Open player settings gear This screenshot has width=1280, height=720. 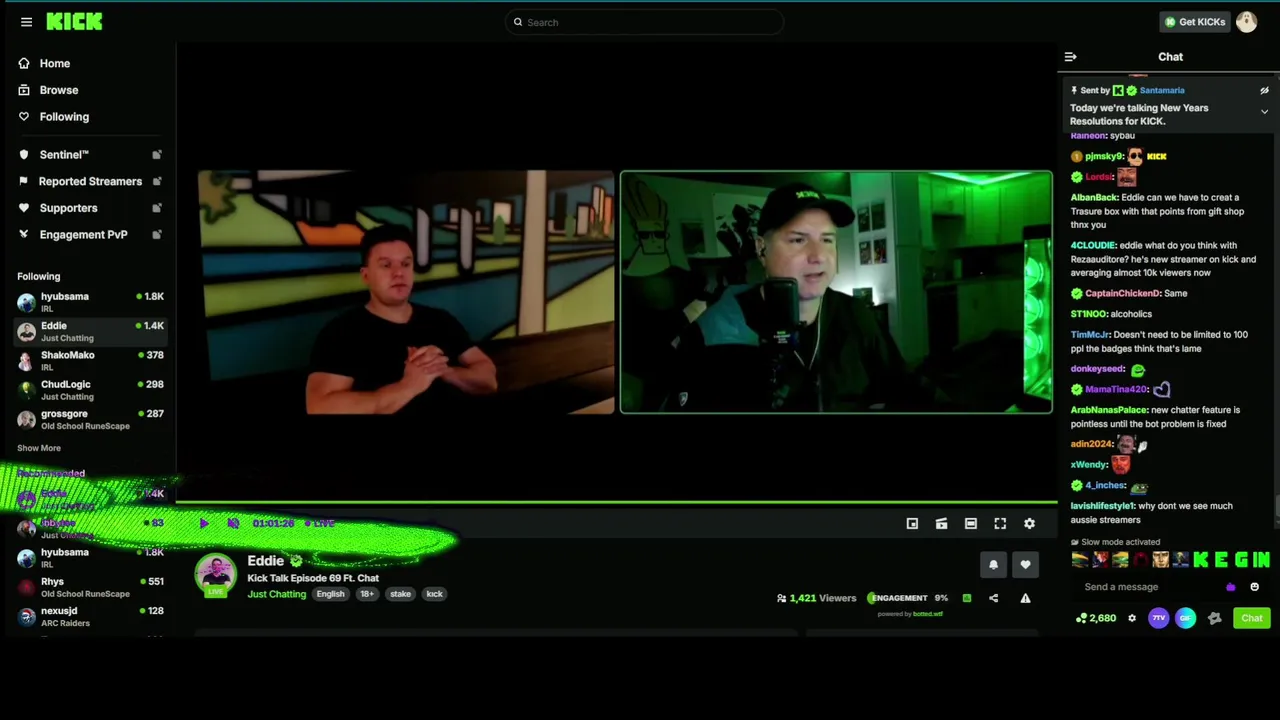click(1029, 523)
